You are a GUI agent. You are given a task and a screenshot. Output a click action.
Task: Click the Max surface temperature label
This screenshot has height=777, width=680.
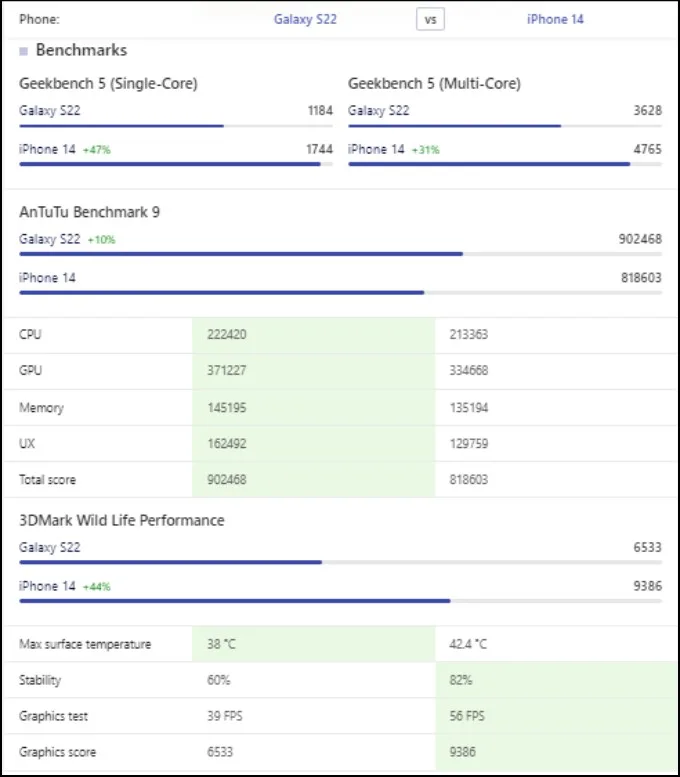pyautogui.click(x=85, y=644)
